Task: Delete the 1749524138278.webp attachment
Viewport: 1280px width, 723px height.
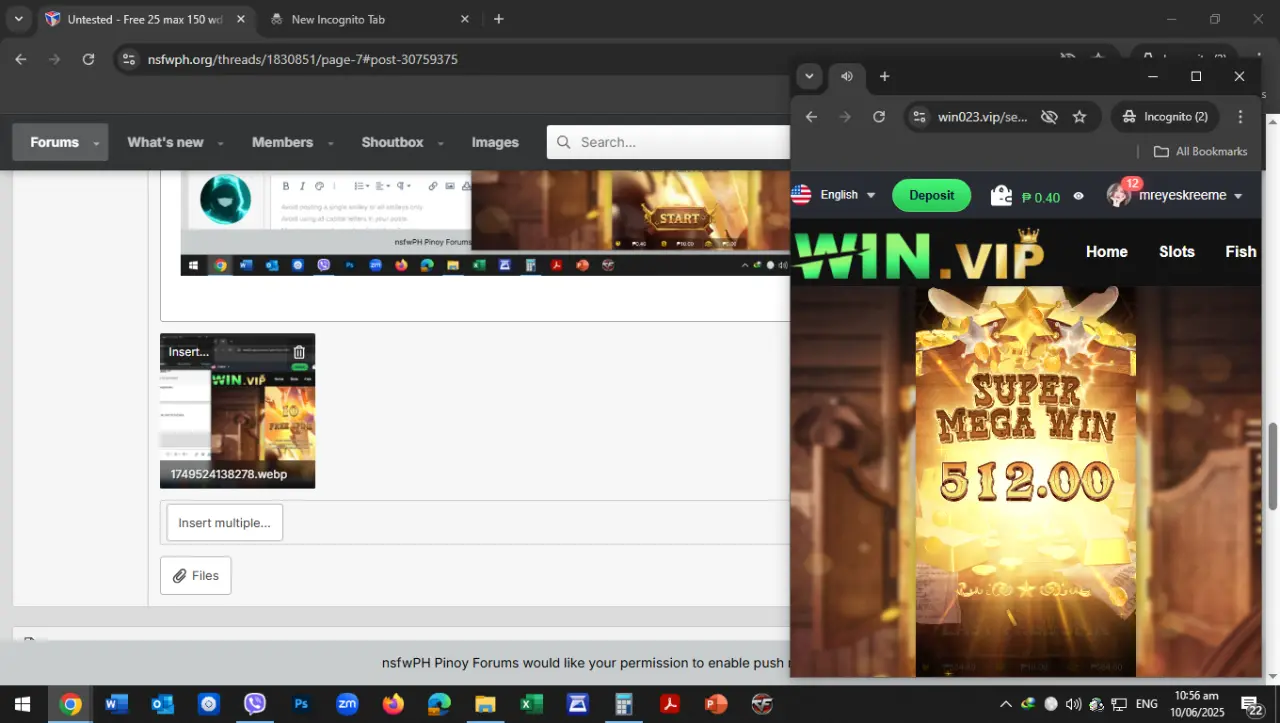Action: click(299, 352)
